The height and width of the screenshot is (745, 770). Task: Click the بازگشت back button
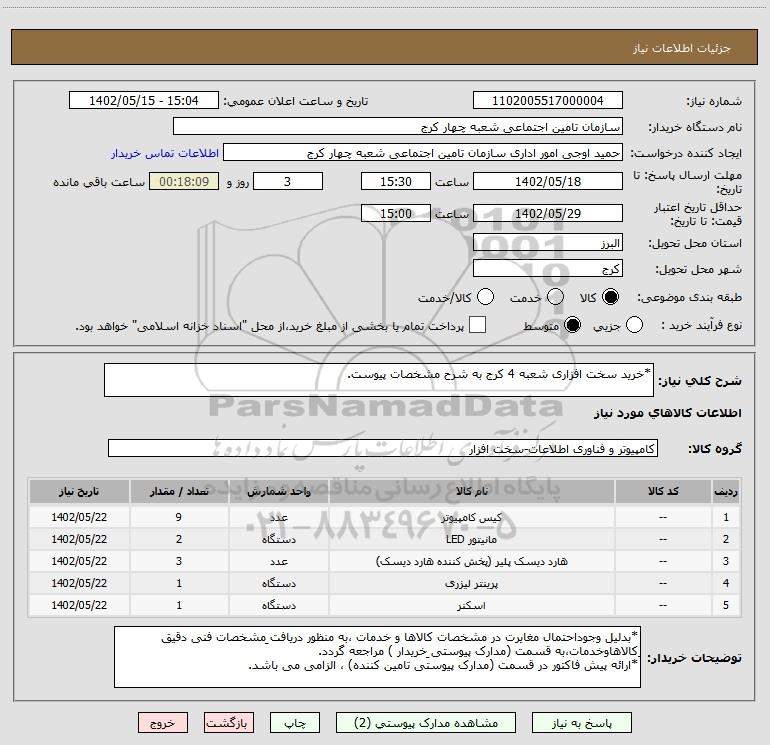pos(229,723)
